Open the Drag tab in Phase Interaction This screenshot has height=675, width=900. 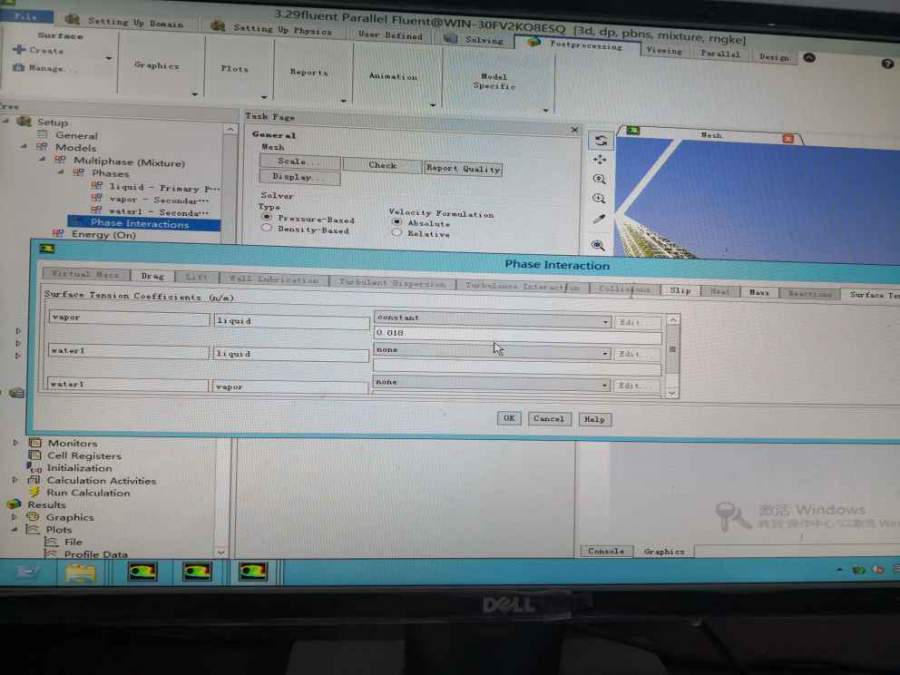152,276
